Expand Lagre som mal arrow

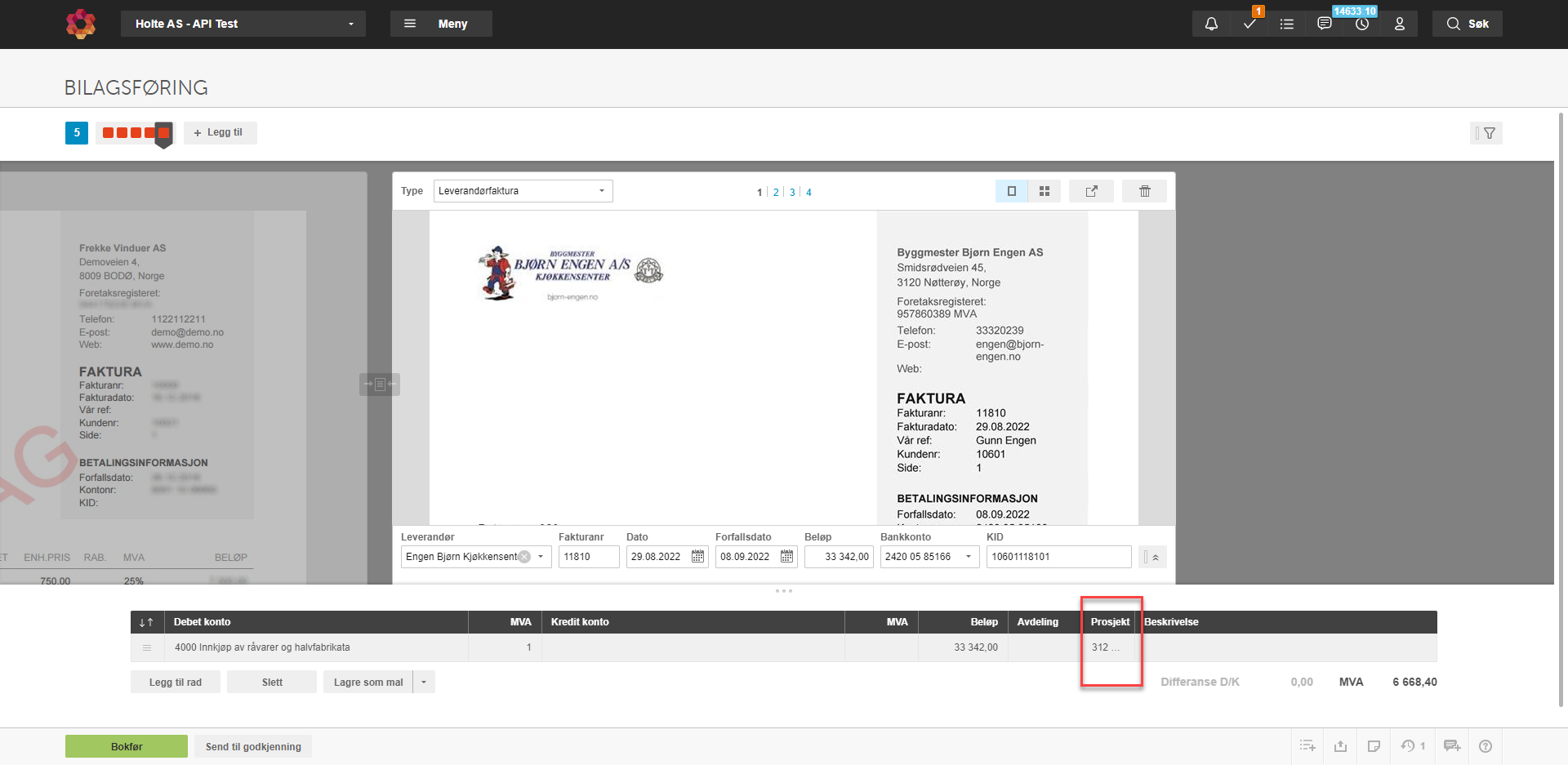pos(424,683)
